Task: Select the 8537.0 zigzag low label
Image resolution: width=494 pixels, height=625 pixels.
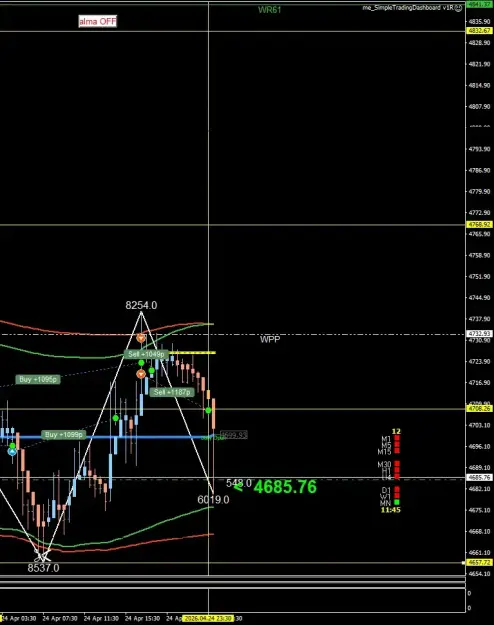Action: click(x=43, y=568)
